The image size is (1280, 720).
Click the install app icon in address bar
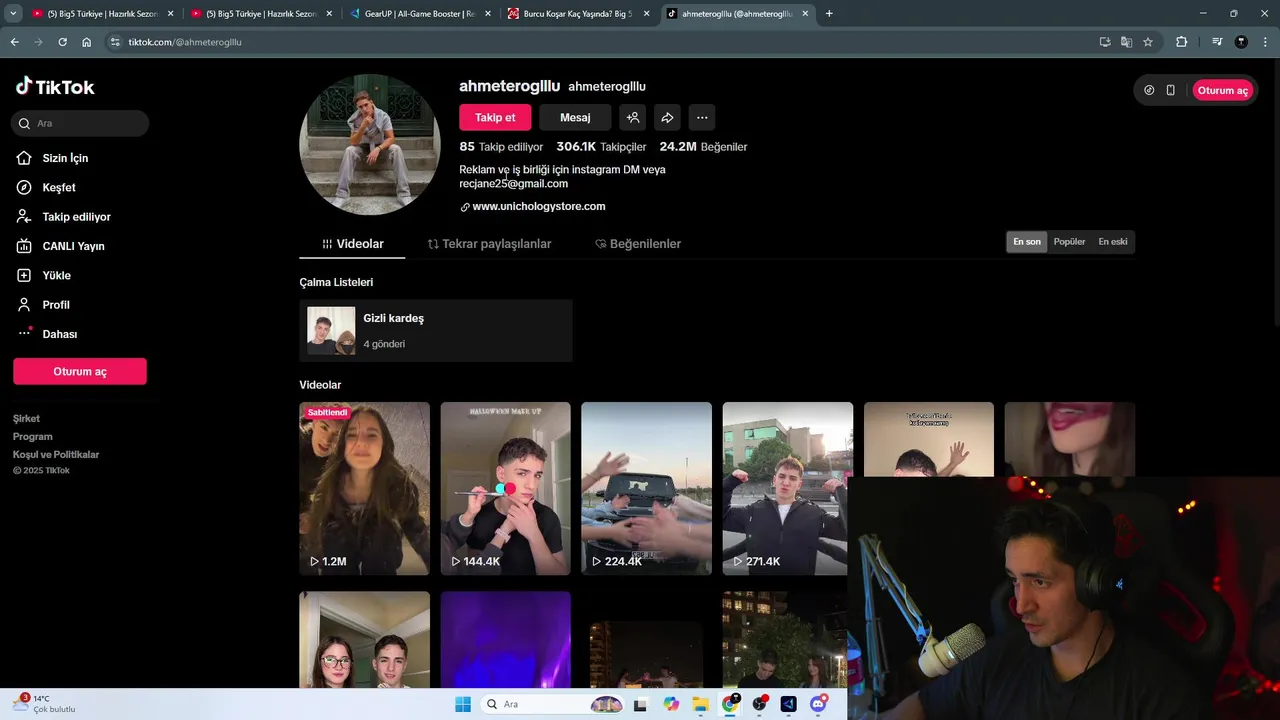(x=1105, y=42)
